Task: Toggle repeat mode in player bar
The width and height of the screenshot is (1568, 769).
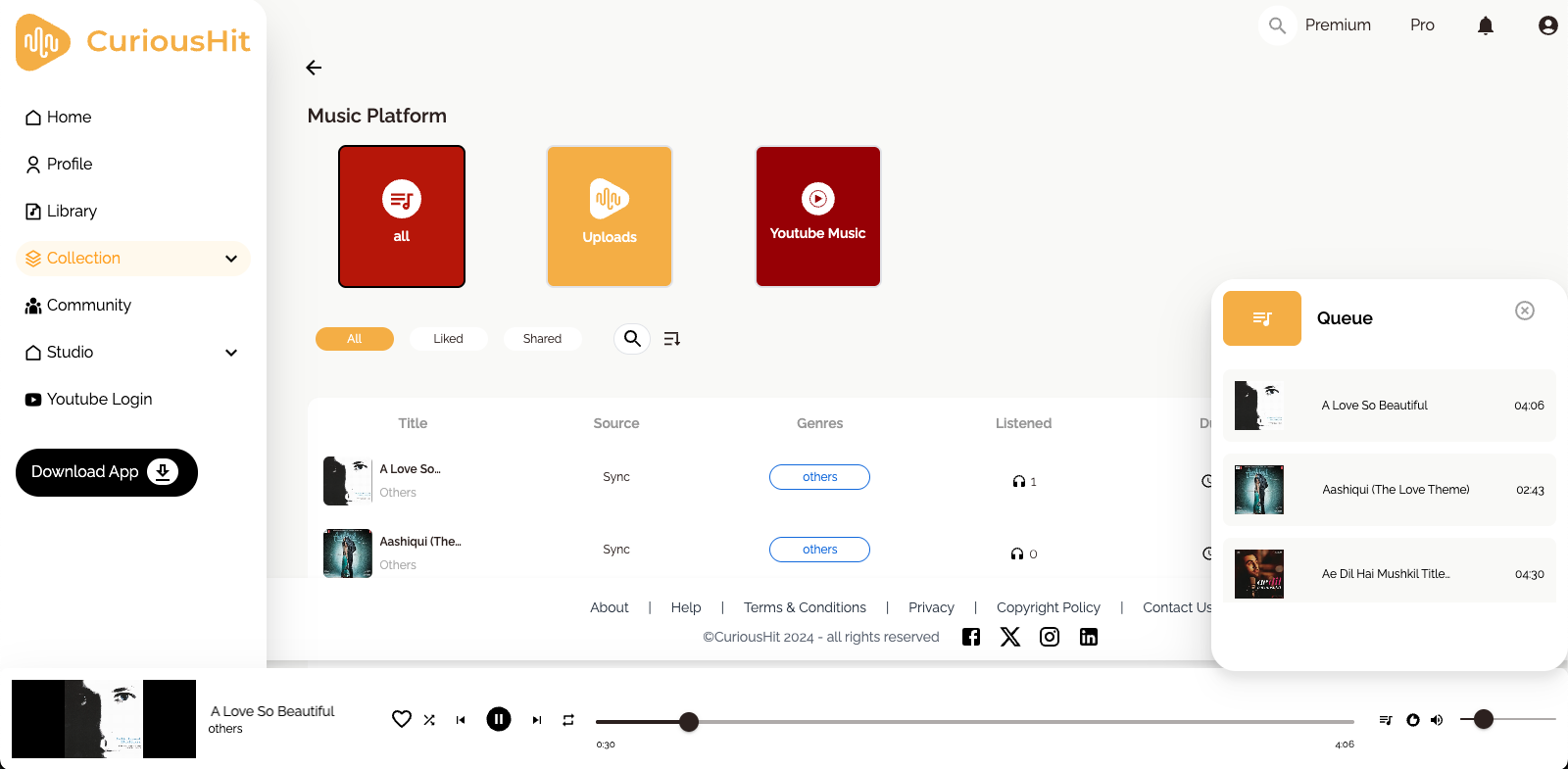Action: tap(568, 720)
